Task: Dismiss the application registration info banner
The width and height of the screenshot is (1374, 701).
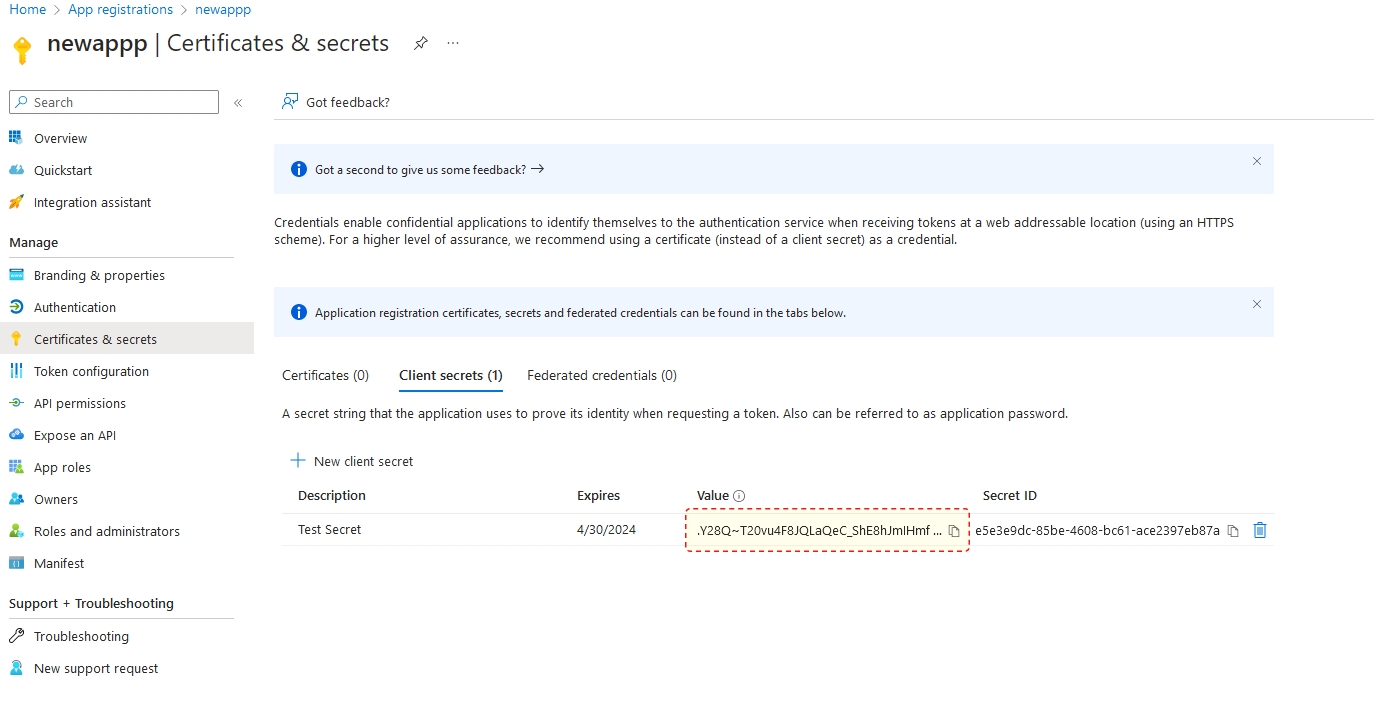Action: pyautogui.click(x=1257, y=304)
